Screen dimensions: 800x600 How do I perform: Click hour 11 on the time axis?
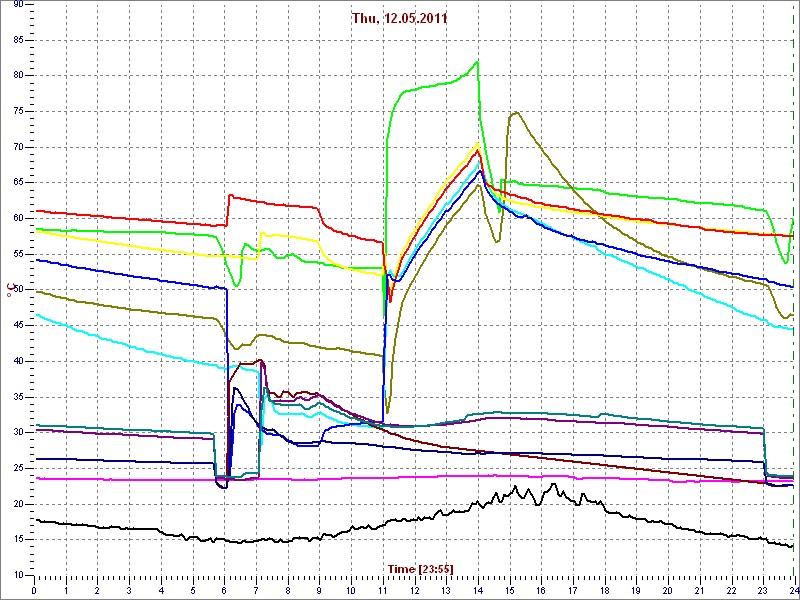point(382,590)
